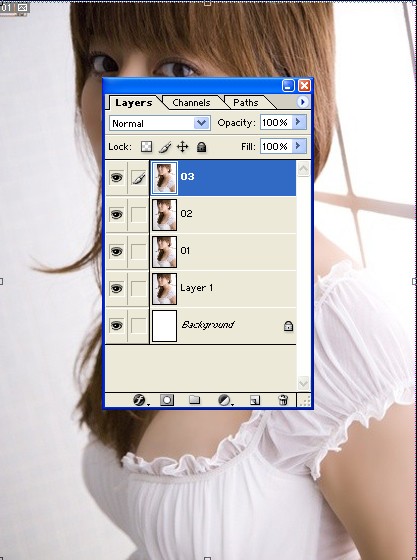The height and width of the screenshot is (560, 417).
Task: Minimize the Layers palette window
Action: click(x=288, y=86)
